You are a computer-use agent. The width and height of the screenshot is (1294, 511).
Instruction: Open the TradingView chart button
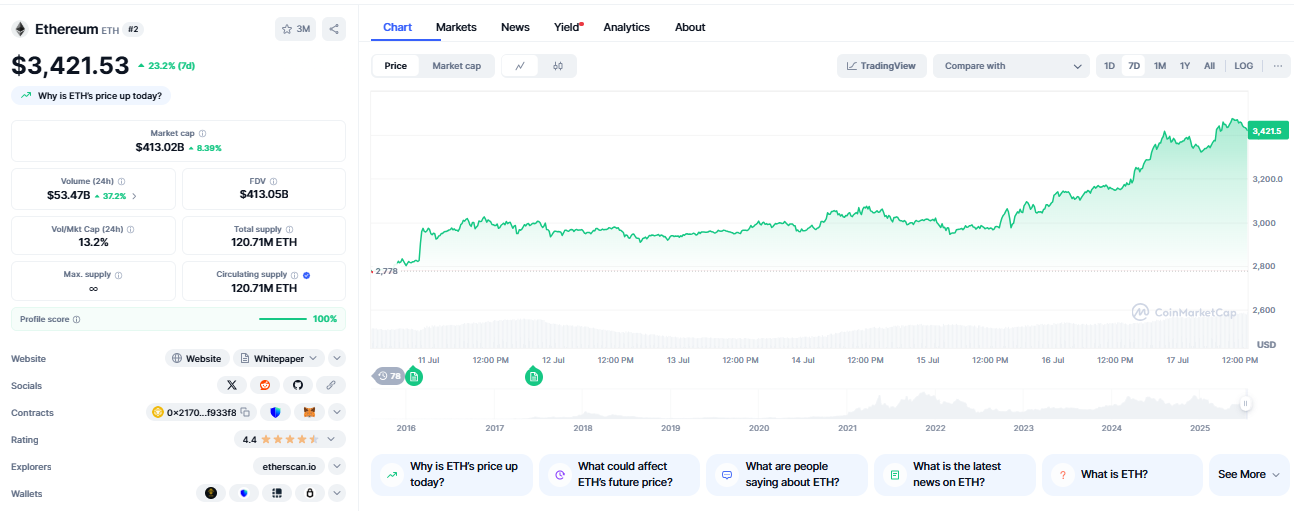point(882,66)
